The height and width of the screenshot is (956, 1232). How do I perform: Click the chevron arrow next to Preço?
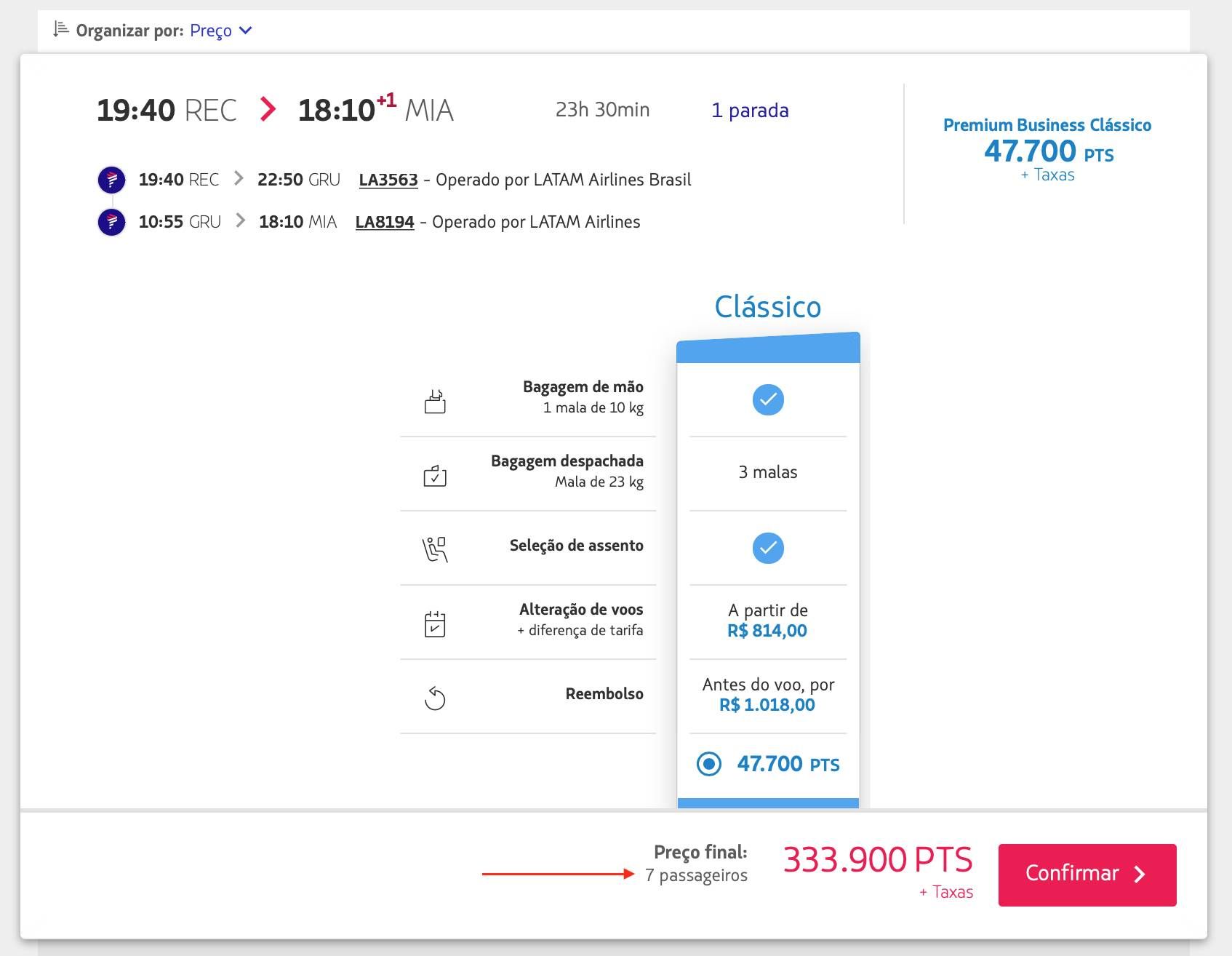(246, 31)
